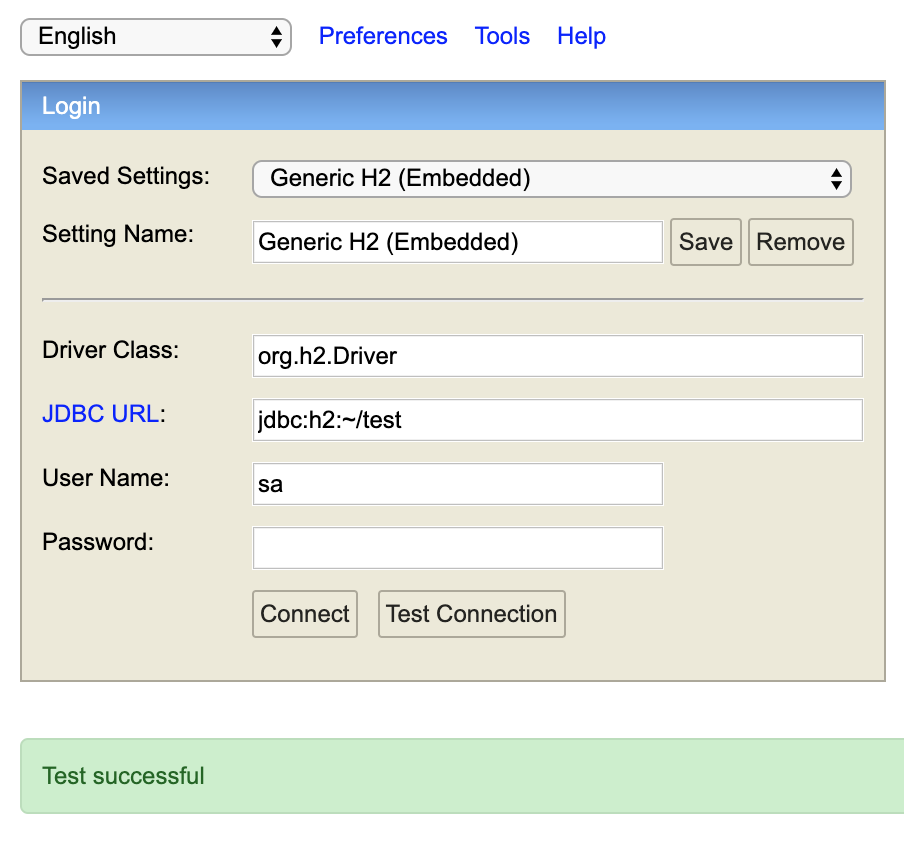Viewport: 904px width, 846px height.
Task: Click the Driver Class input field
Action: click(x=558, y=356)
